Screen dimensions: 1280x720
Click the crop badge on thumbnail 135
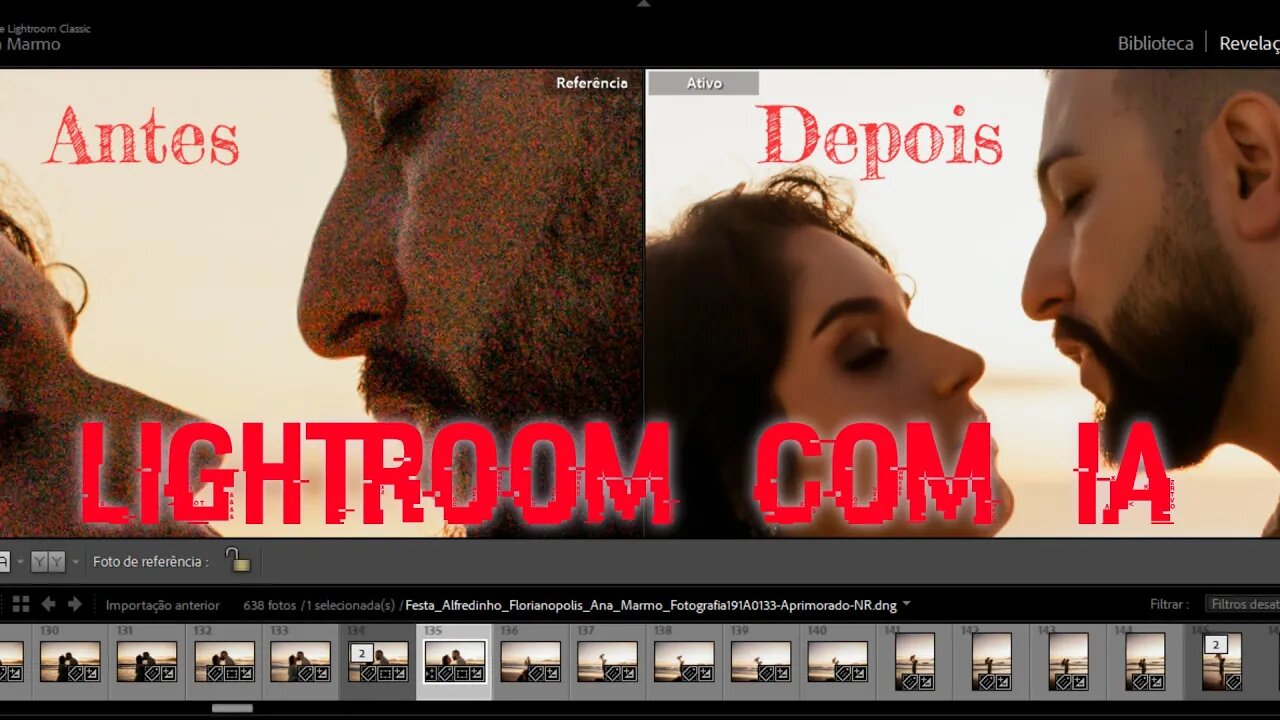click(x=461, y=673)
